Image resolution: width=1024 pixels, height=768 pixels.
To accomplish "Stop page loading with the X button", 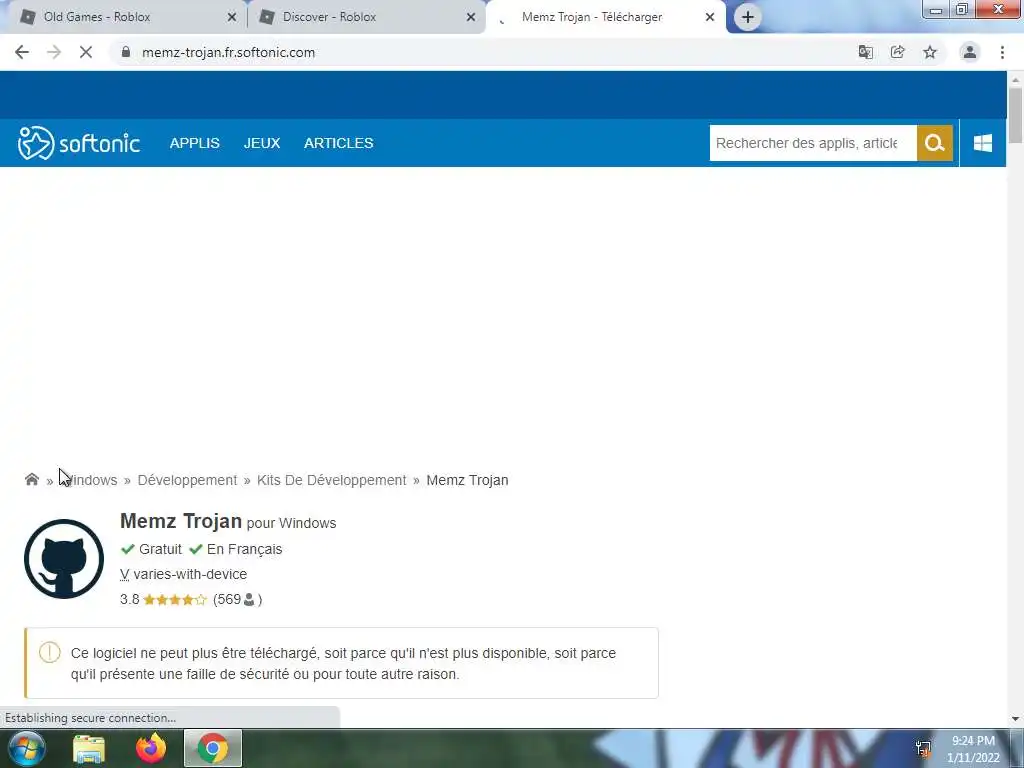I will tap(86, 52).
